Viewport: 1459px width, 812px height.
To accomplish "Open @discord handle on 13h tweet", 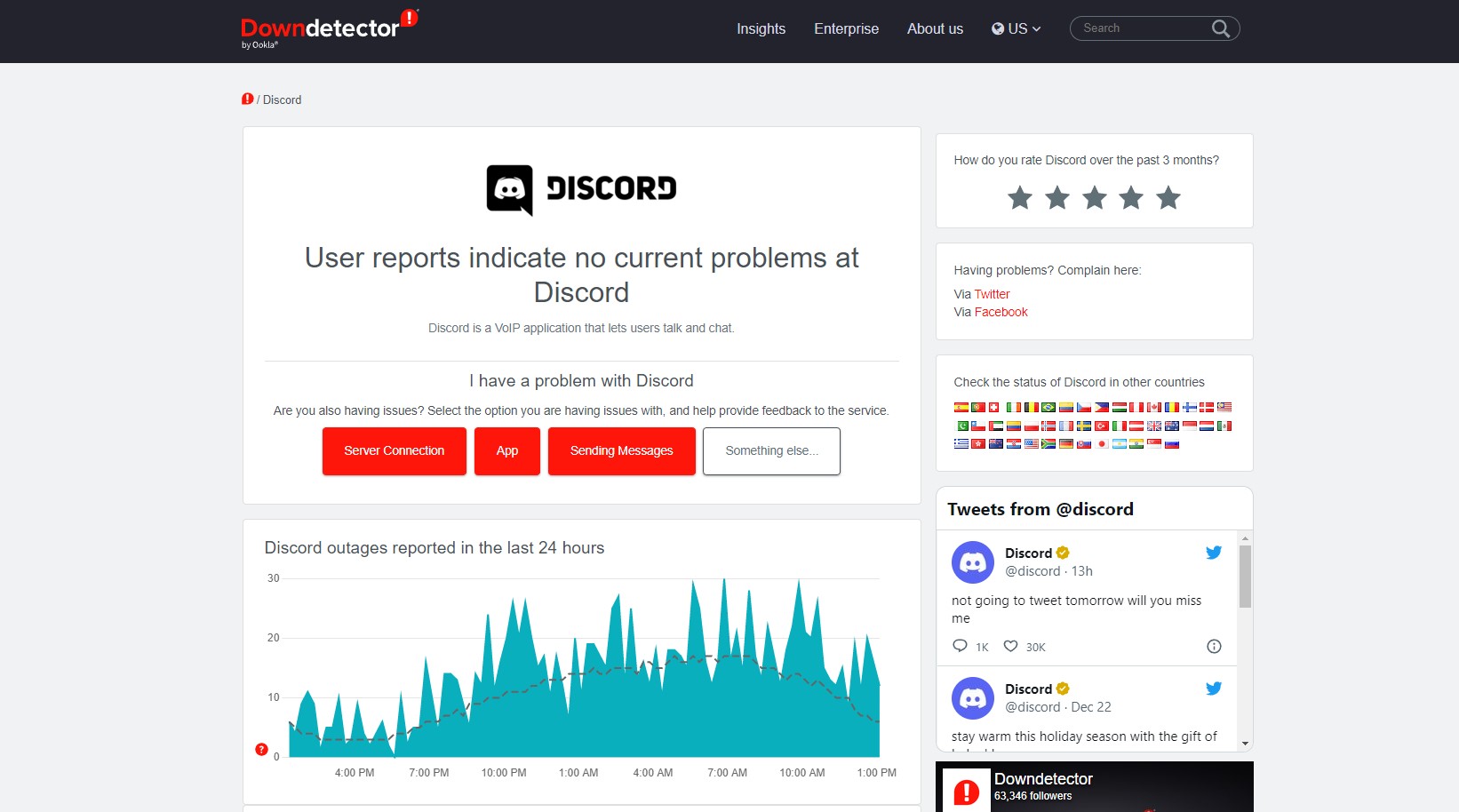I will coord(1032,571).
